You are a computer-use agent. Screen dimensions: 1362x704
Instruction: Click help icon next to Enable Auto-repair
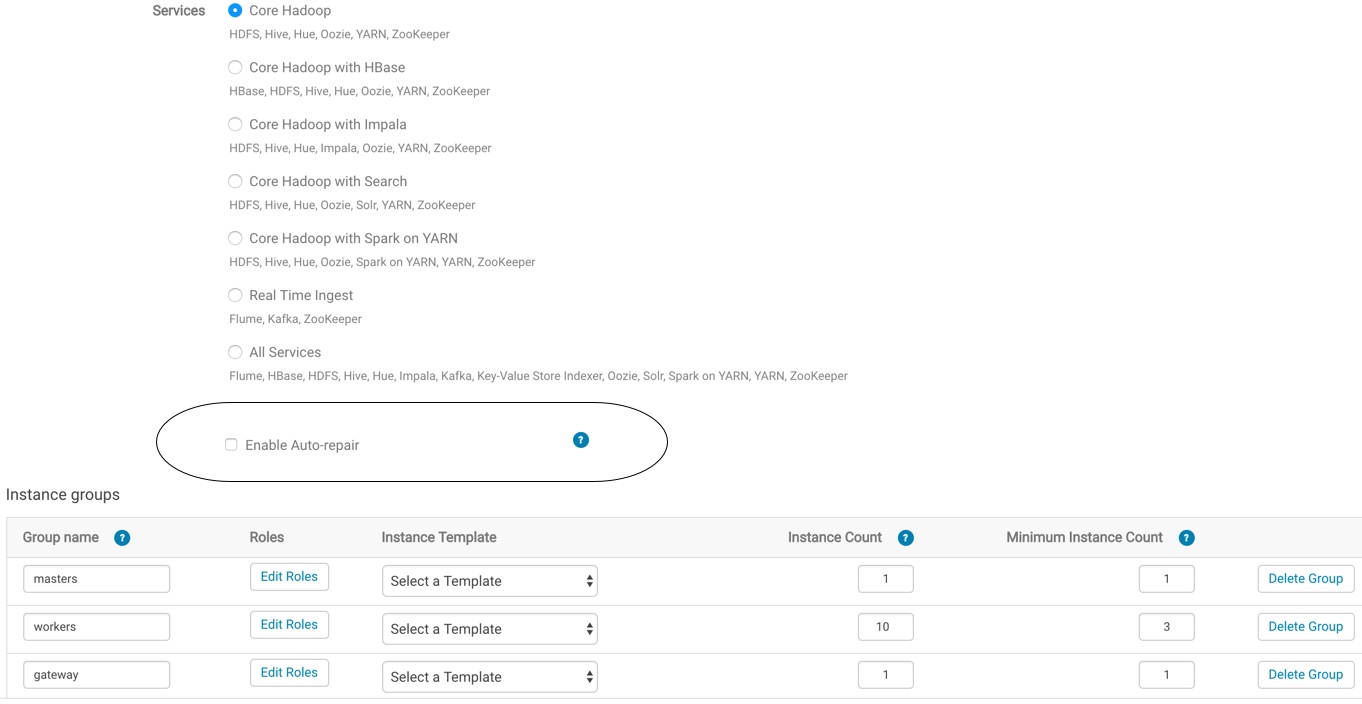point(581,440)
